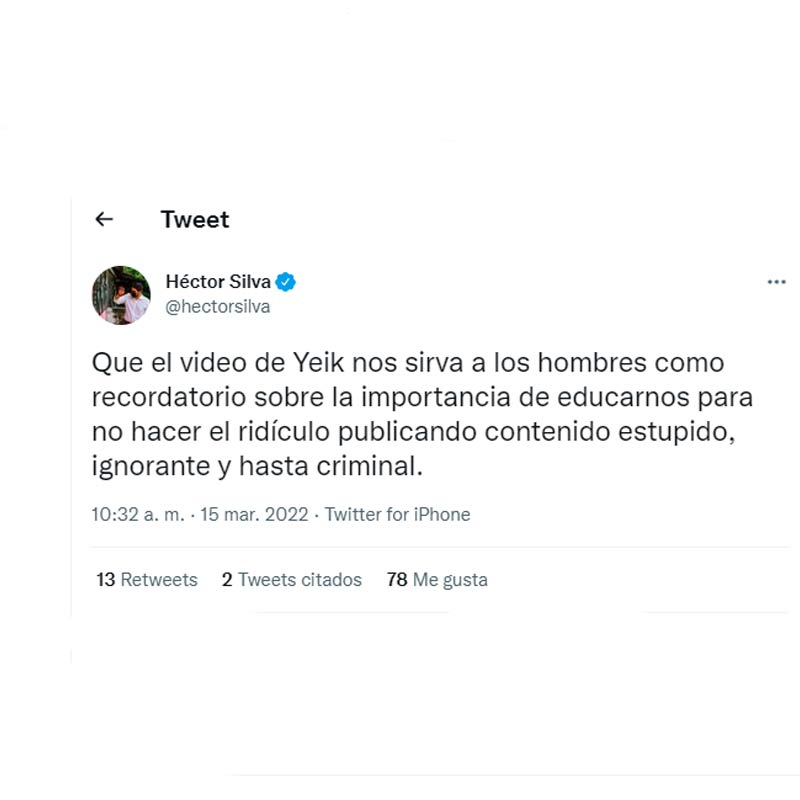Click the 15 mar. 2022 date
The height and width of the screenshot is (800, 800).
coord(254,514)
